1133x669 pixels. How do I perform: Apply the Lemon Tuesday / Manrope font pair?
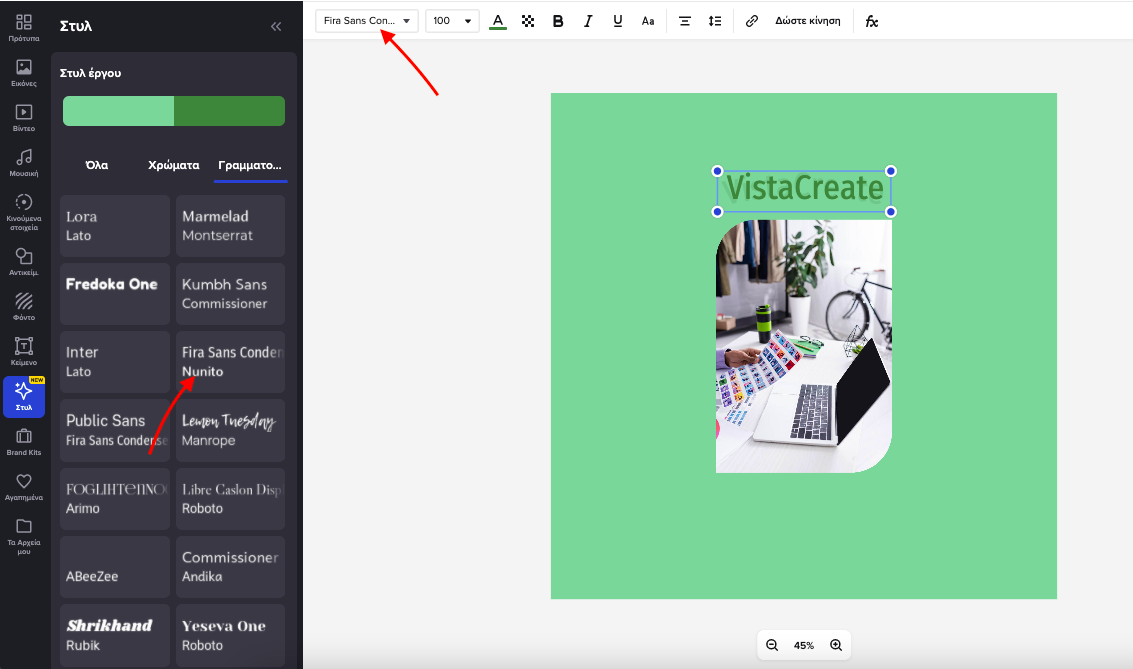tap(231, 430)
